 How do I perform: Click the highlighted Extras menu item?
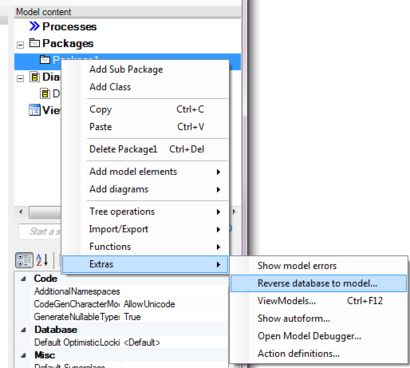(145, 264)
